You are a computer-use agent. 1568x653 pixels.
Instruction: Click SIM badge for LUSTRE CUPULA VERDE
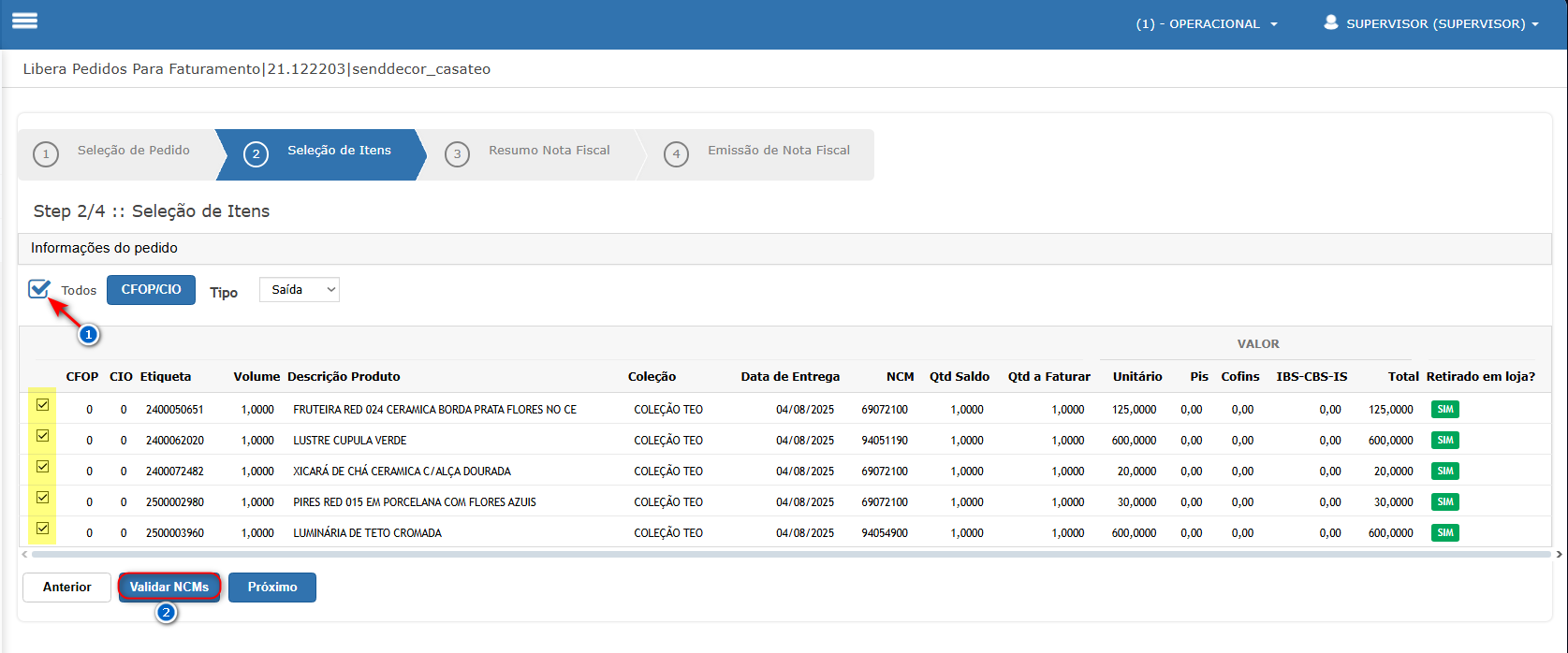1444,441
